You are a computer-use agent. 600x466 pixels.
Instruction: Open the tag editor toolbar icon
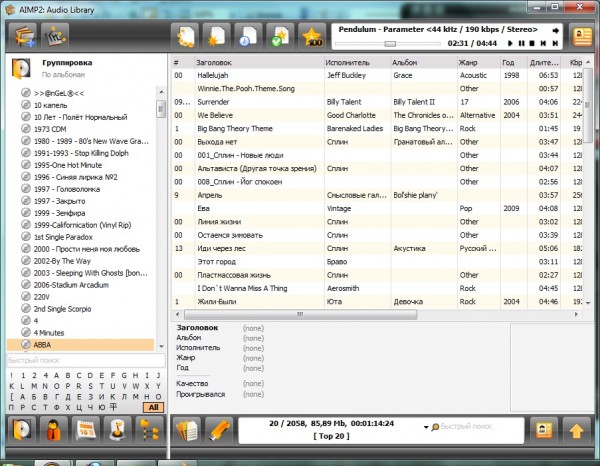point(55,36)
